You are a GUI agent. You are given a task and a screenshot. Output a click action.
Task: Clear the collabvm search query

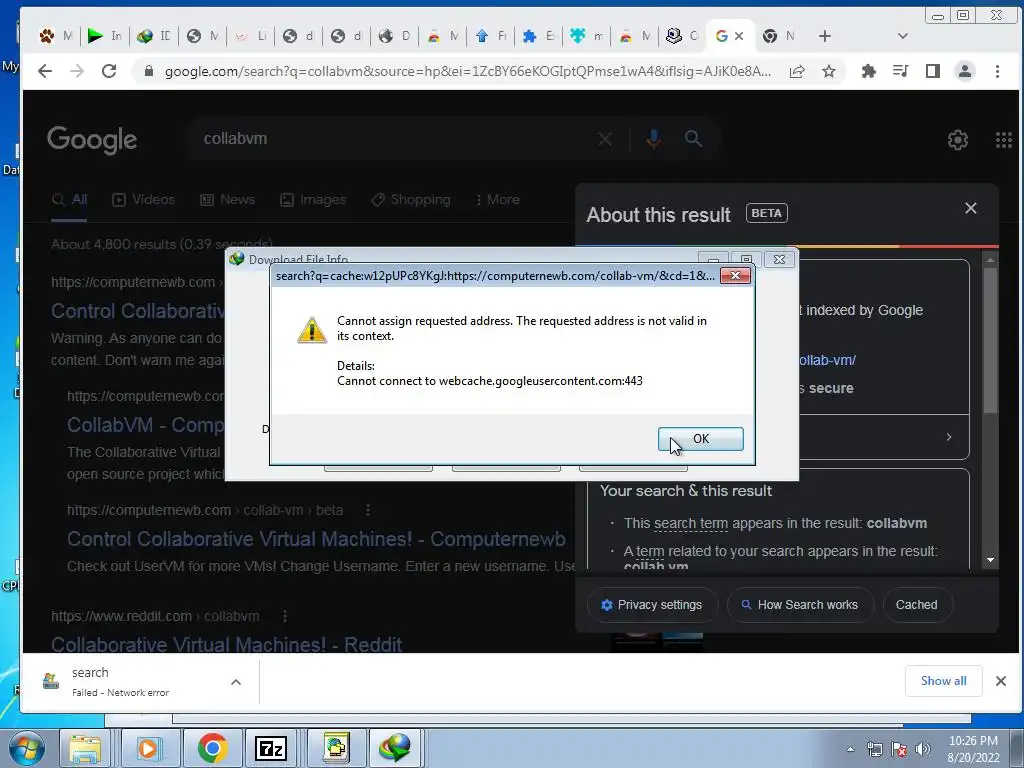(605, 138)
